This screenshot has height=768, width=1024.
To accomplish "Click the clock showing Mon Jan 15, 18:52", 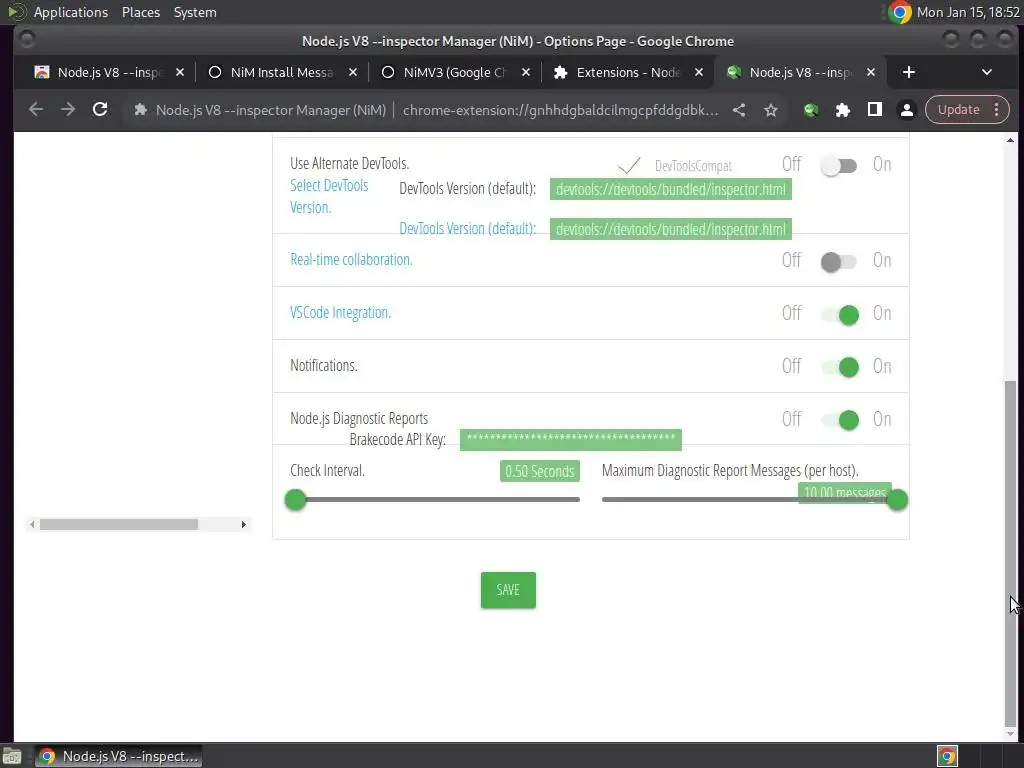I will tap(968, 12).
